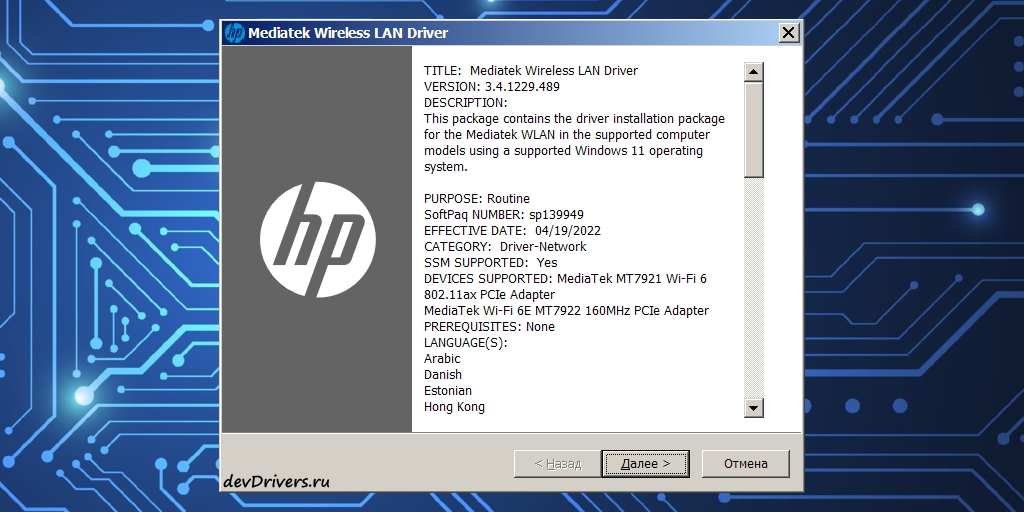Click the HP icon in the title bar

coord(234,32)
